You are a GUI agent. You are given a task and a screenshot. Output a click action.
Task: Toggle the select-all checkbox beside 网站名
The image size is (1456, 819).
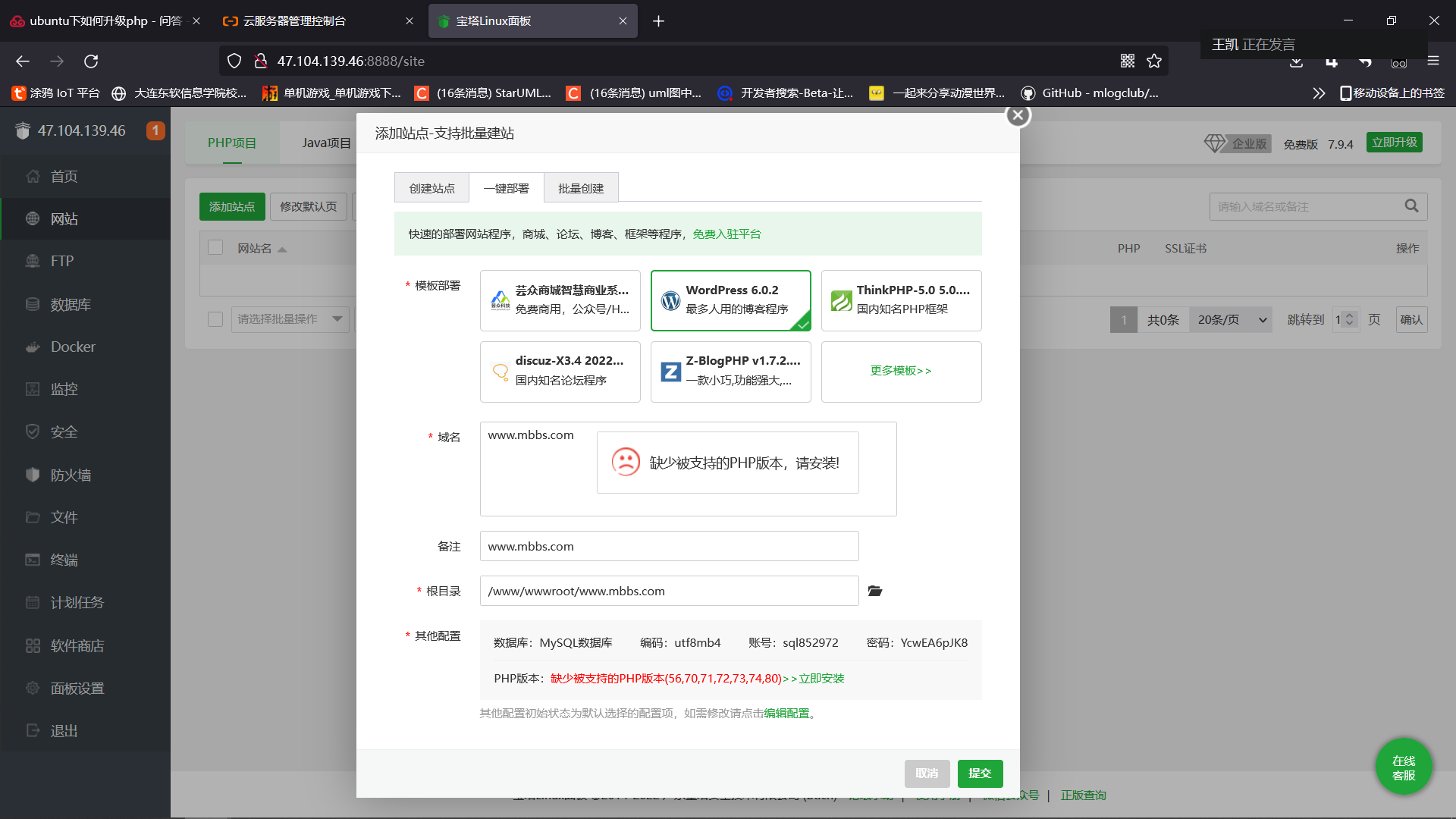(x=215, y=248)
